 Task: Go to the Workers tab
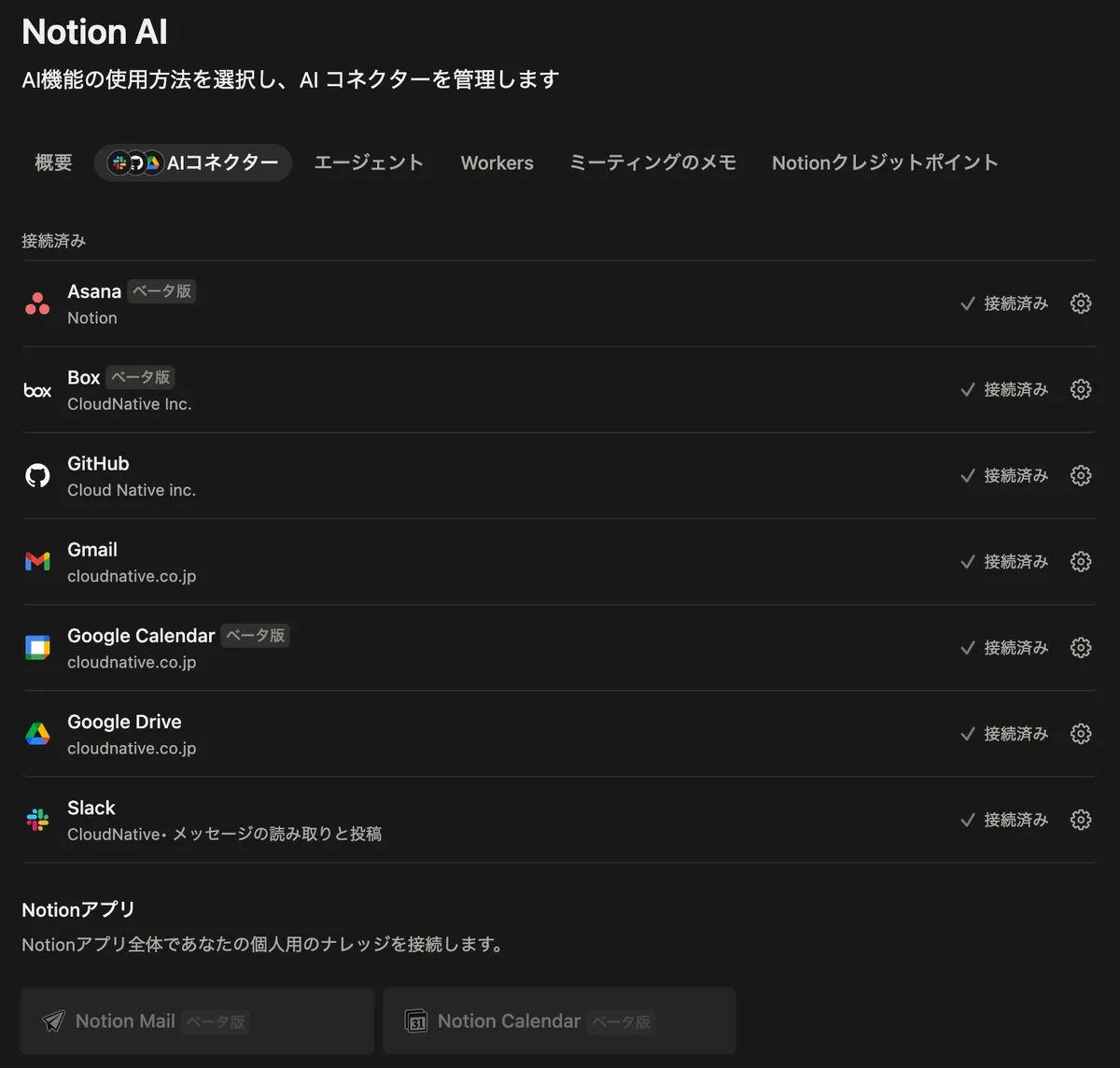tap(497, 162)
